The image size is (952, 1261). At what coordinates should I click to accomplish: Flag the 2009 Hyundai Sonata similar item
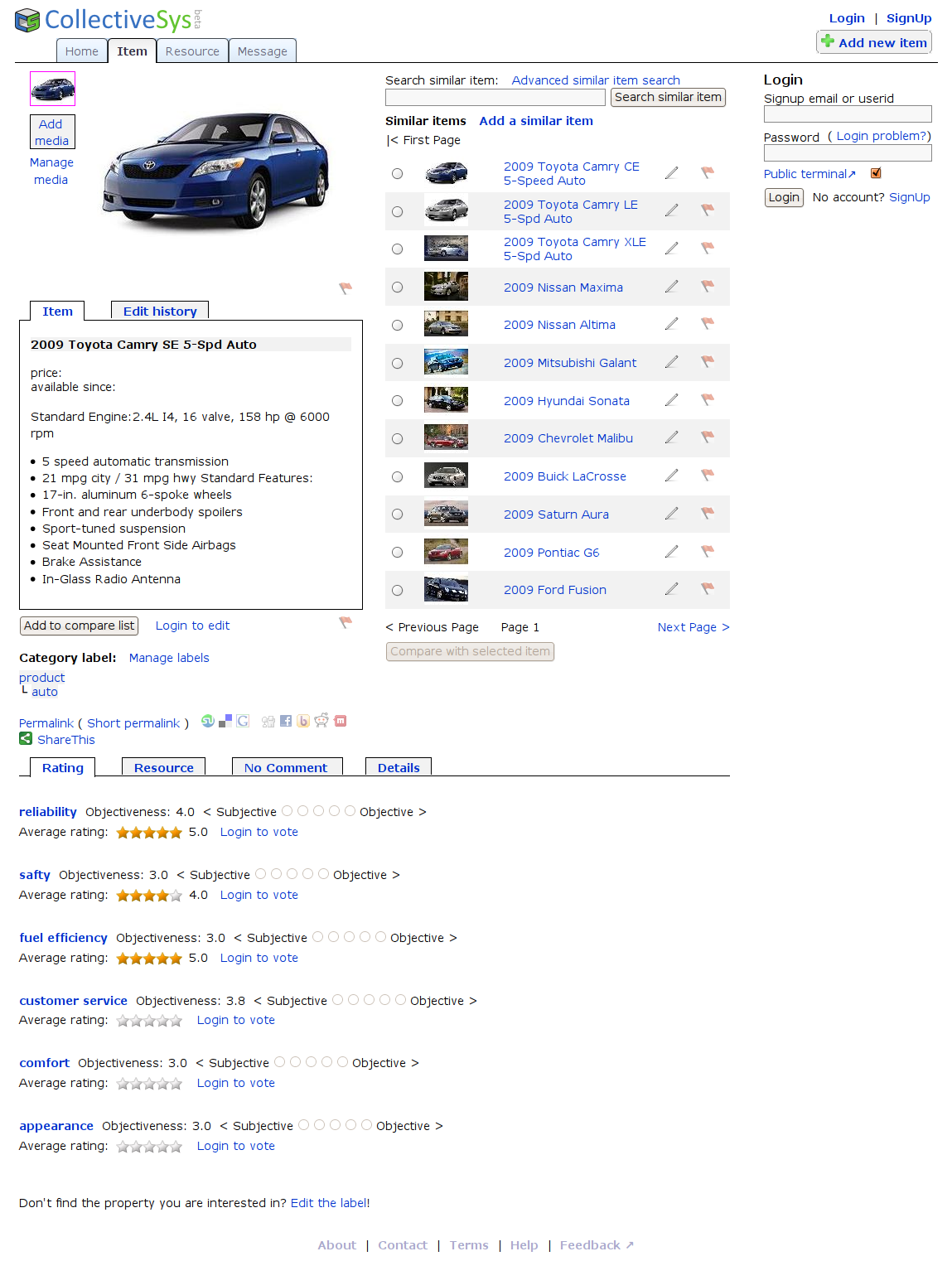[x=707, y=400]
